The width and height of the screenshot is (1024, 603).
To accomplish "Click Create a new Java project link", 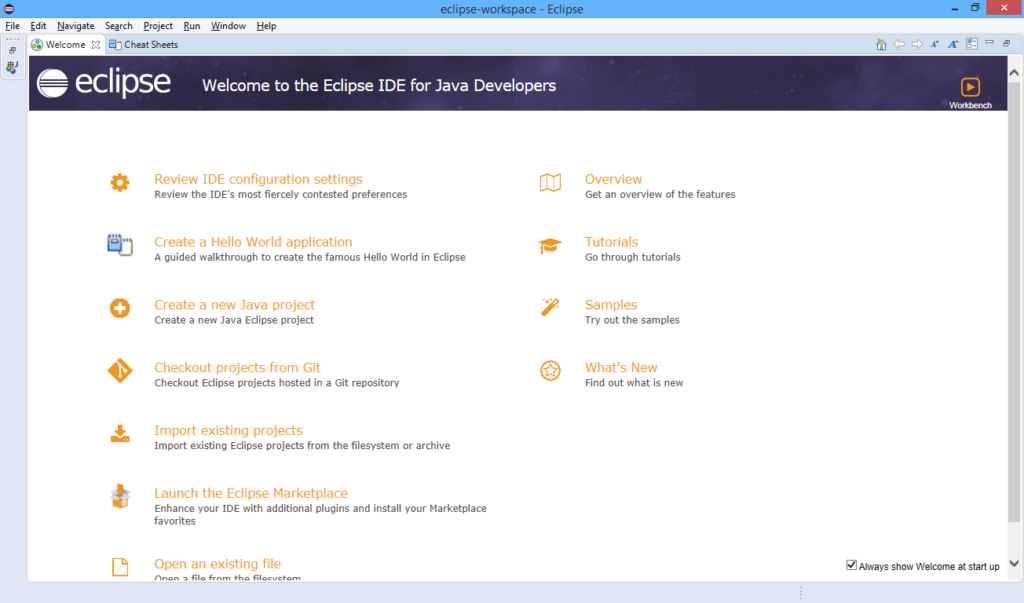I will [234, 304].
